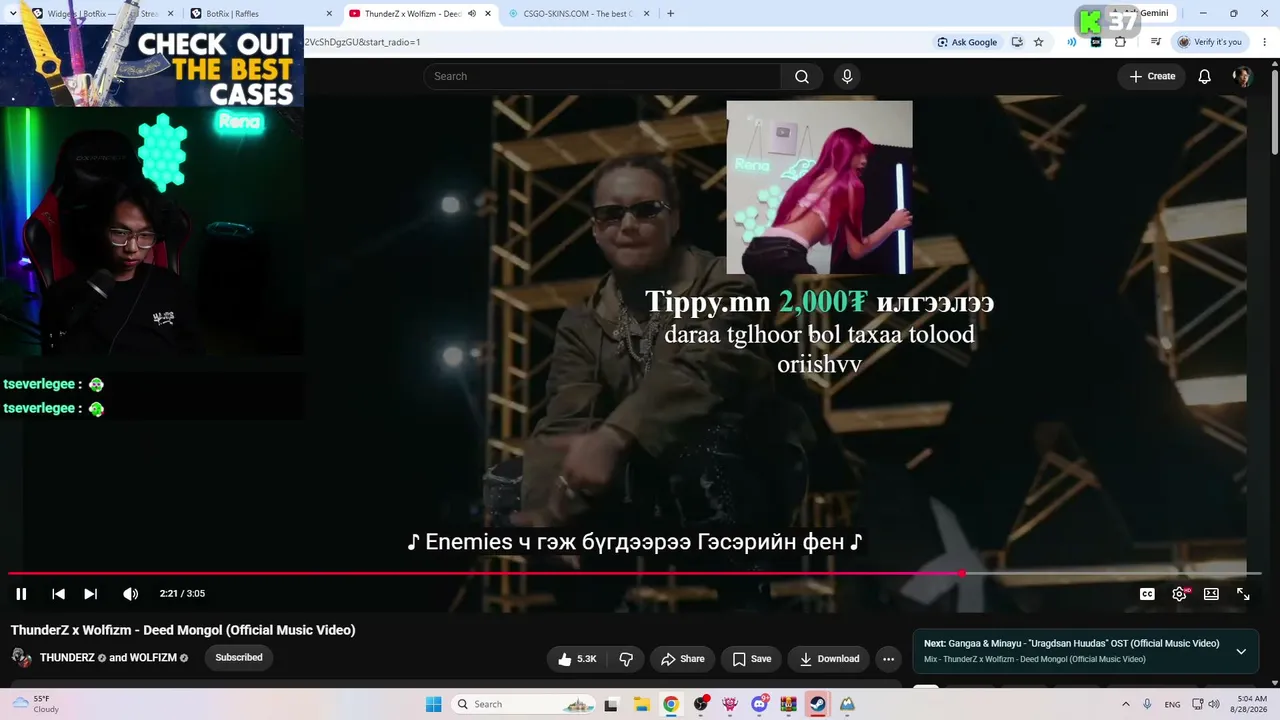Close the CSGO-SKINS.COM tab
The image size is (1280, 720).
(x=645, y=14)
